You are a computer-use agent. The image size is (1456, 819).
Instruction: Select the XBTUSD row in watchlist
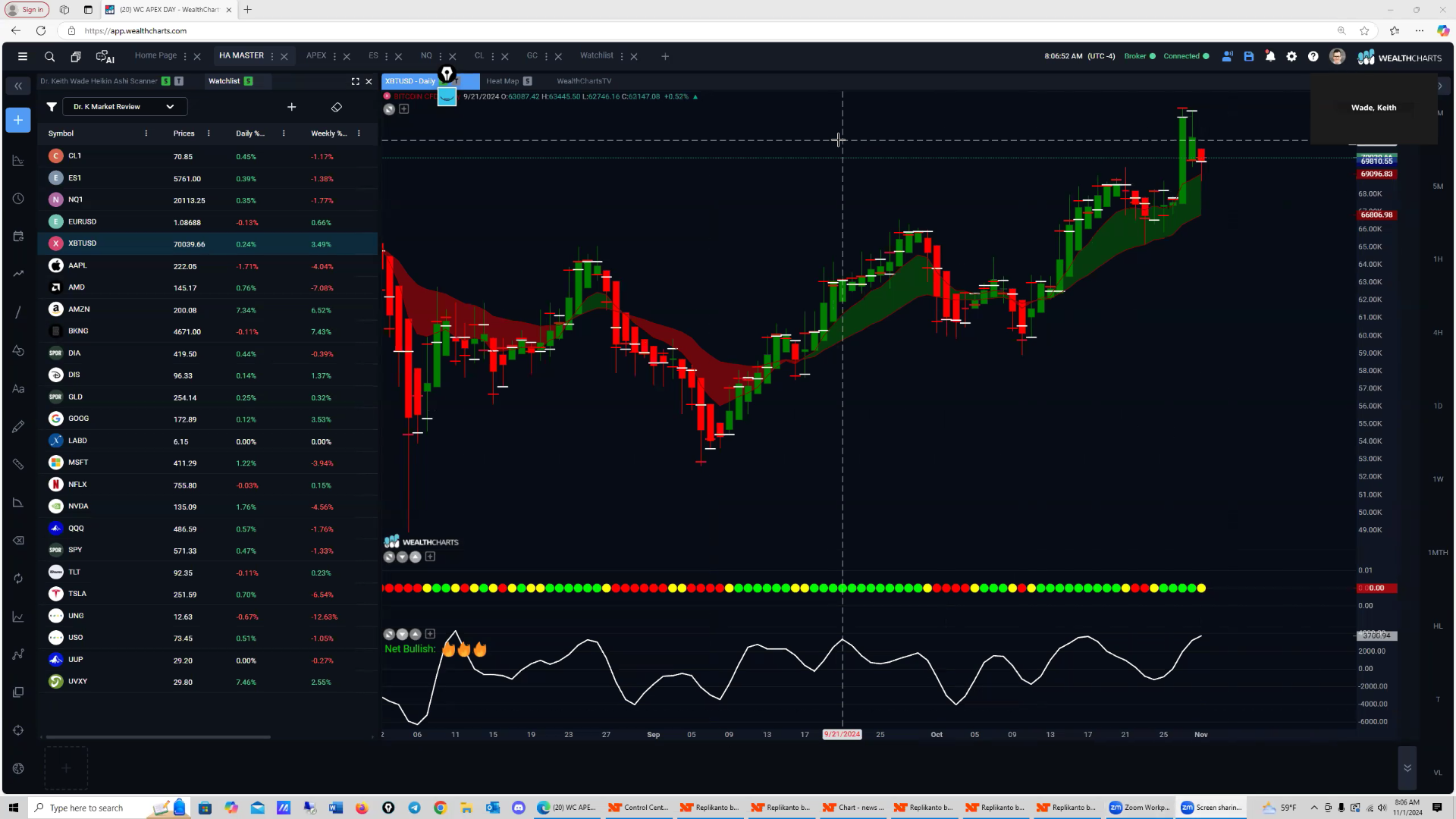click(208, 243)
